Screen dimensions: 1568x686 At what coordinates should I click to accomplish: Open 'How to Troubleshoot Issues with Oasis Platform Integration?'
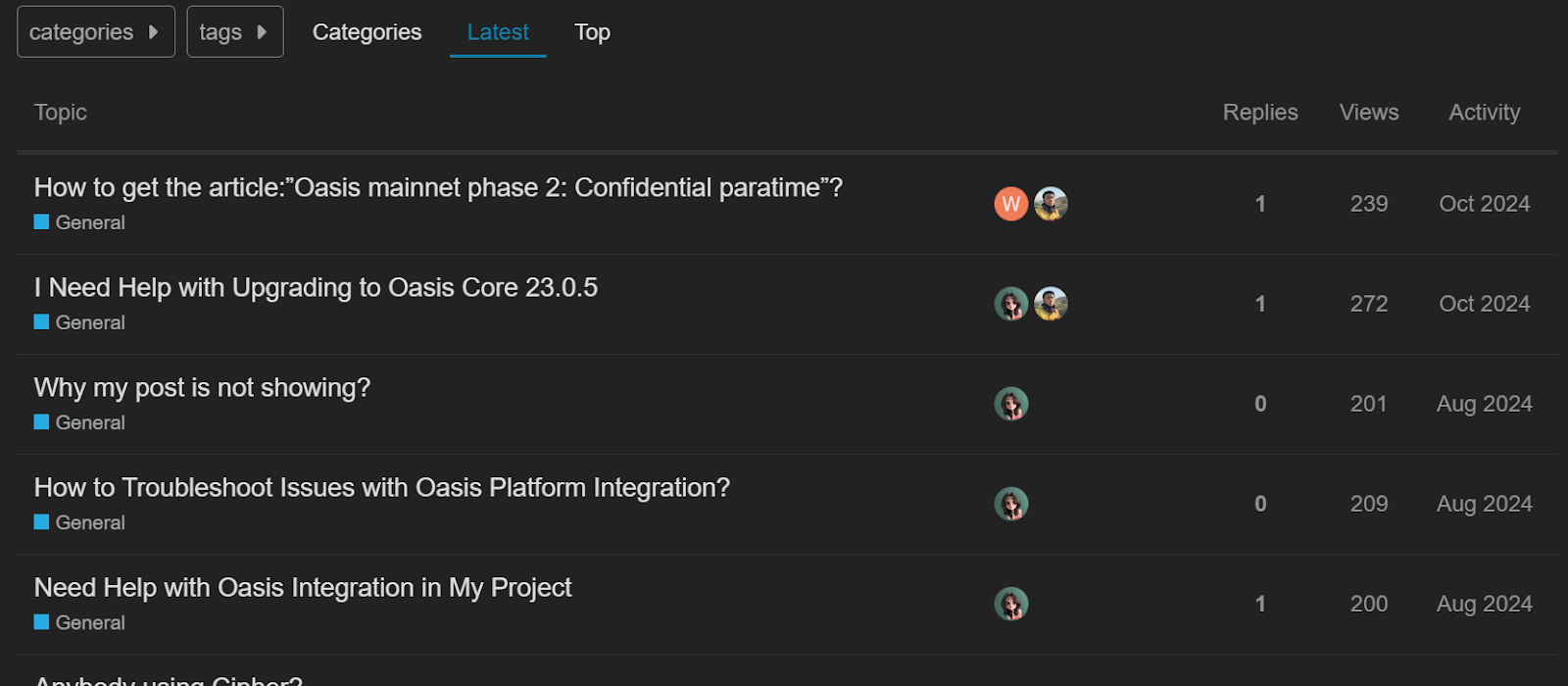382,488
